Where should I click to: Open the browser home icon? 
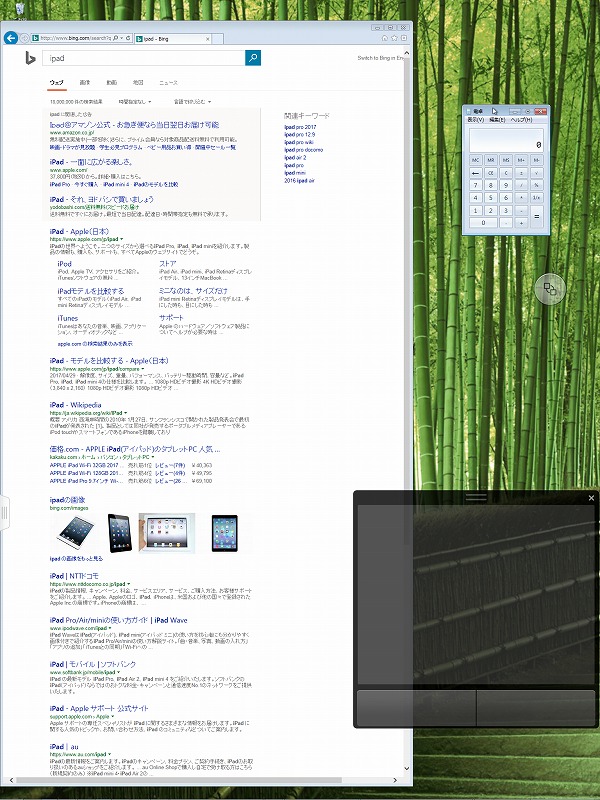(x=385, y=38)
